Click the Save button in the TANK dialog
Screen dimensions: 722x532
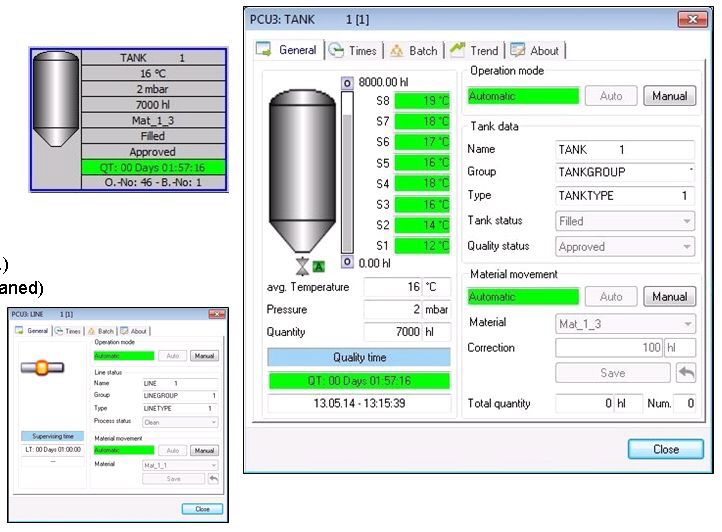[612, 373]
